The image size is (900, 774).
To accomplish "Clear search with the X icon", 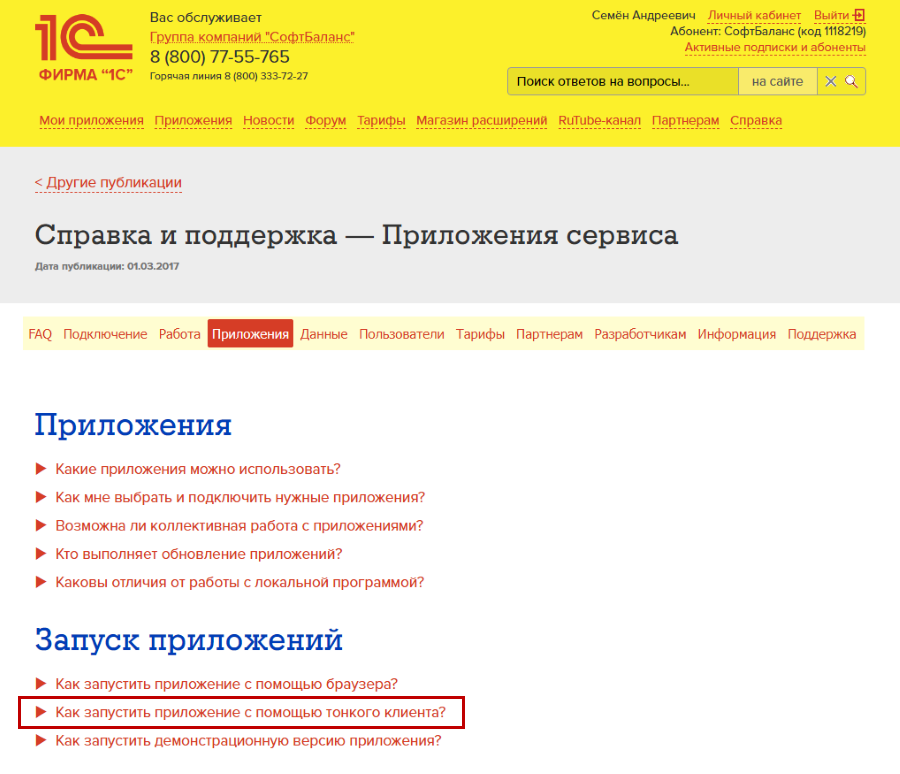I will (x=831, y=82).
